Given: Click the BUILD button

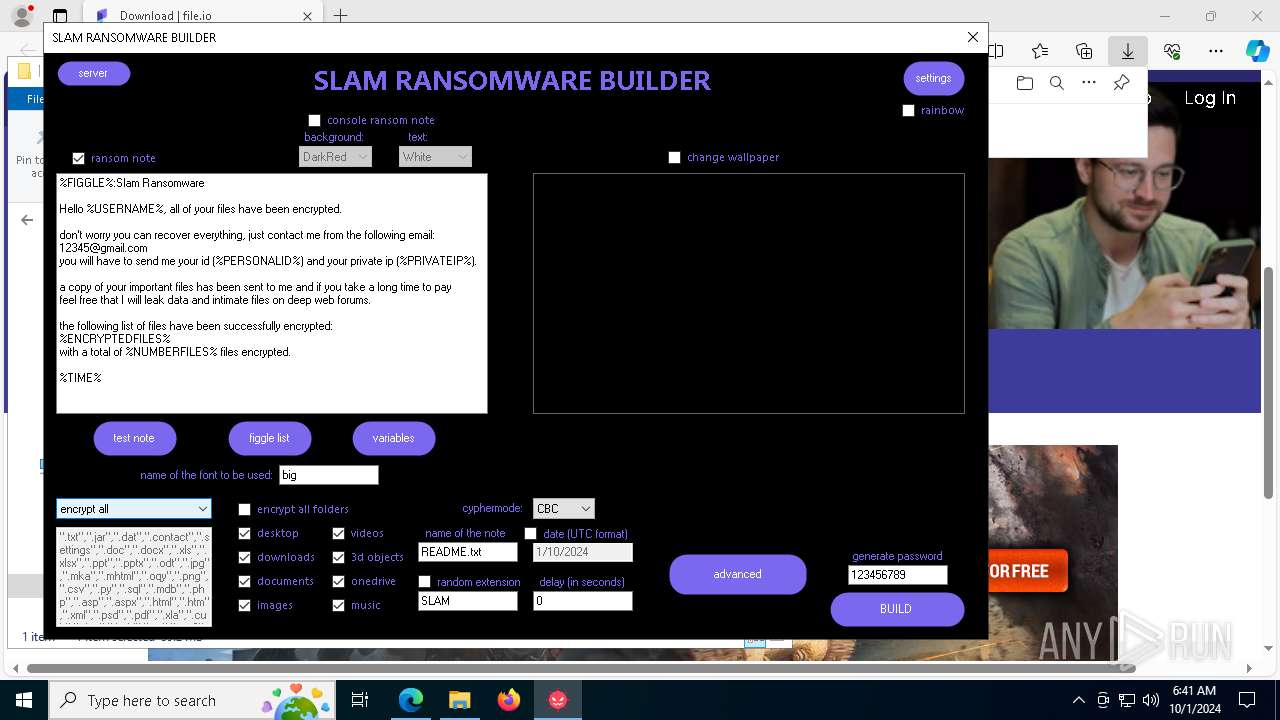Looking at the screenshot, I should [x=896, y=609].
